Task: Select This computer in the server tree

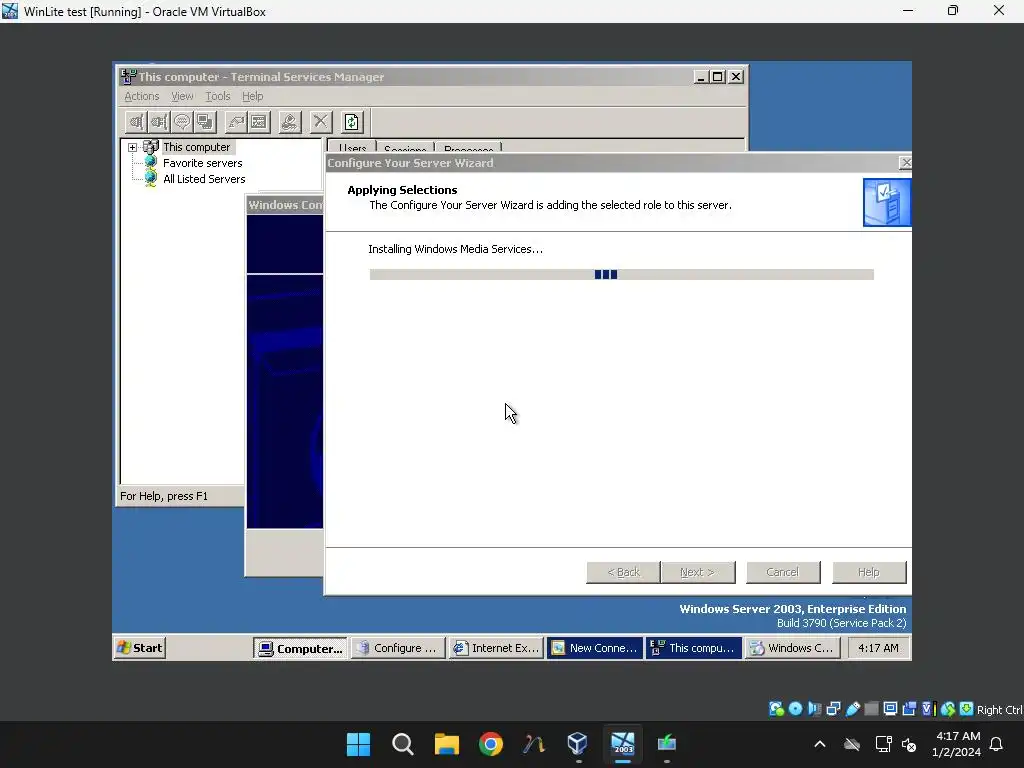Action: [196, 148]
